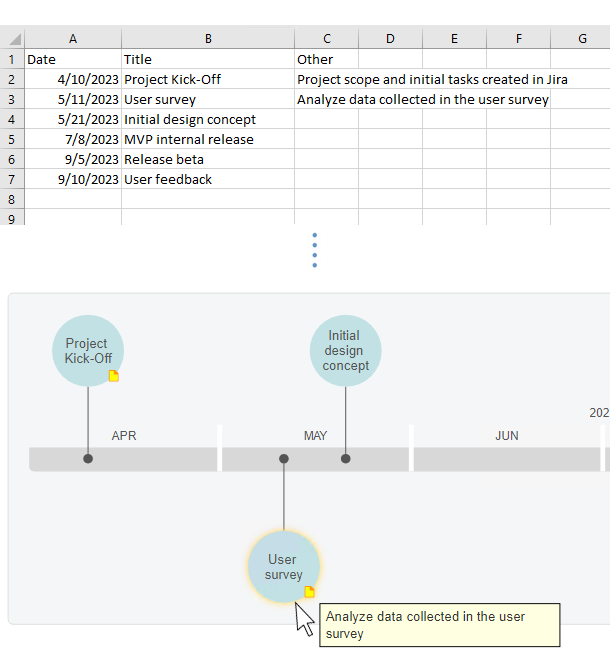
Task: Click the Project scope description cell in row 2
Action: (x=326, y=79)
